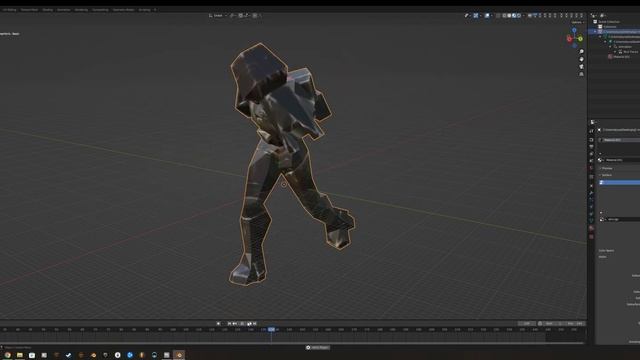Open the Material properties tab
The width and height of the screenshot is (640, 360).
[x=591, y=228]
